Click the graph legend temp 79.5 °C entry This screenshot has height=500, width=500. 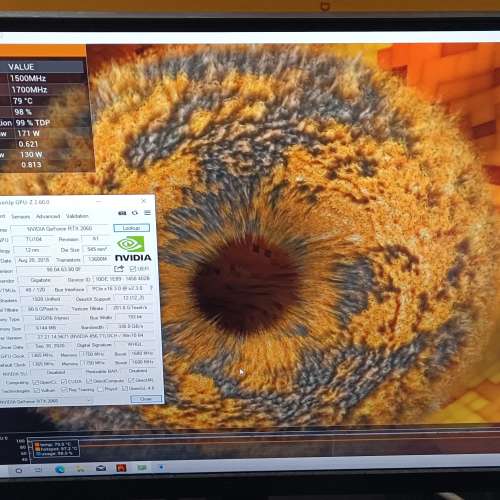[x=53, y=444]
